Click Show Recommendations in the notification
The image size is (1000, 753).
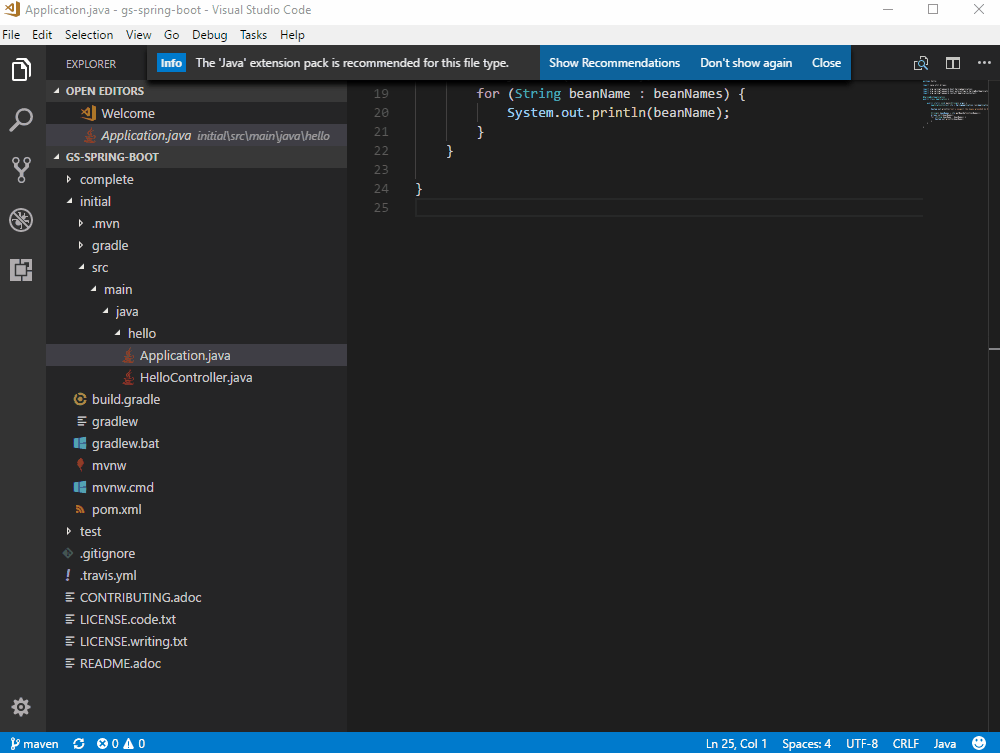tap(613, 62)
